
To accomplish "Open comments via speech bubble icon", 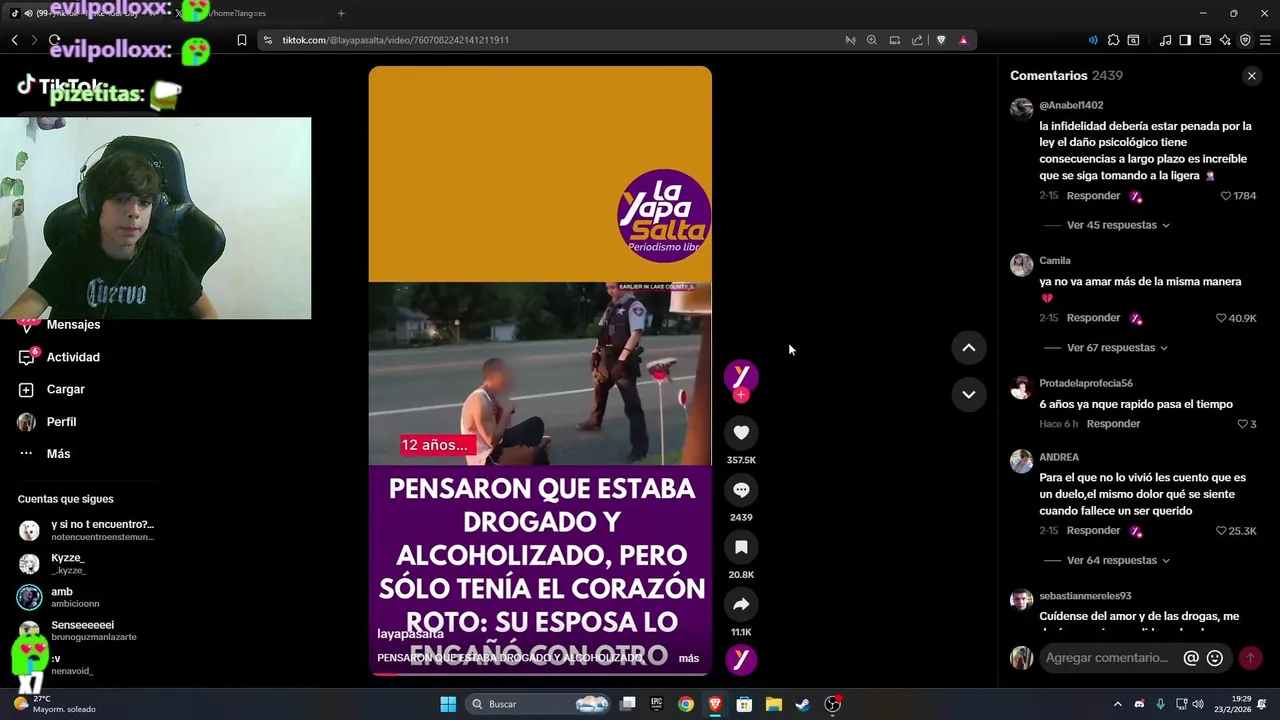I will pyautogui.click(x=741, y=490).
